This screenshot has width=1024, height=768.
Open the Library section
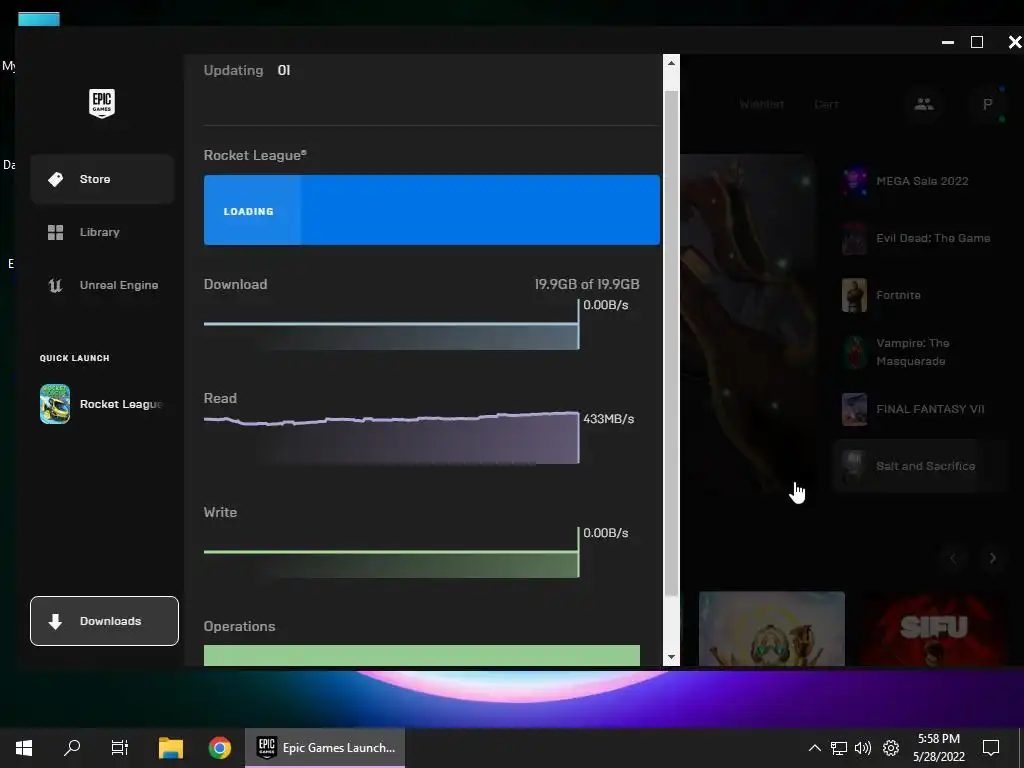[102, 232]
